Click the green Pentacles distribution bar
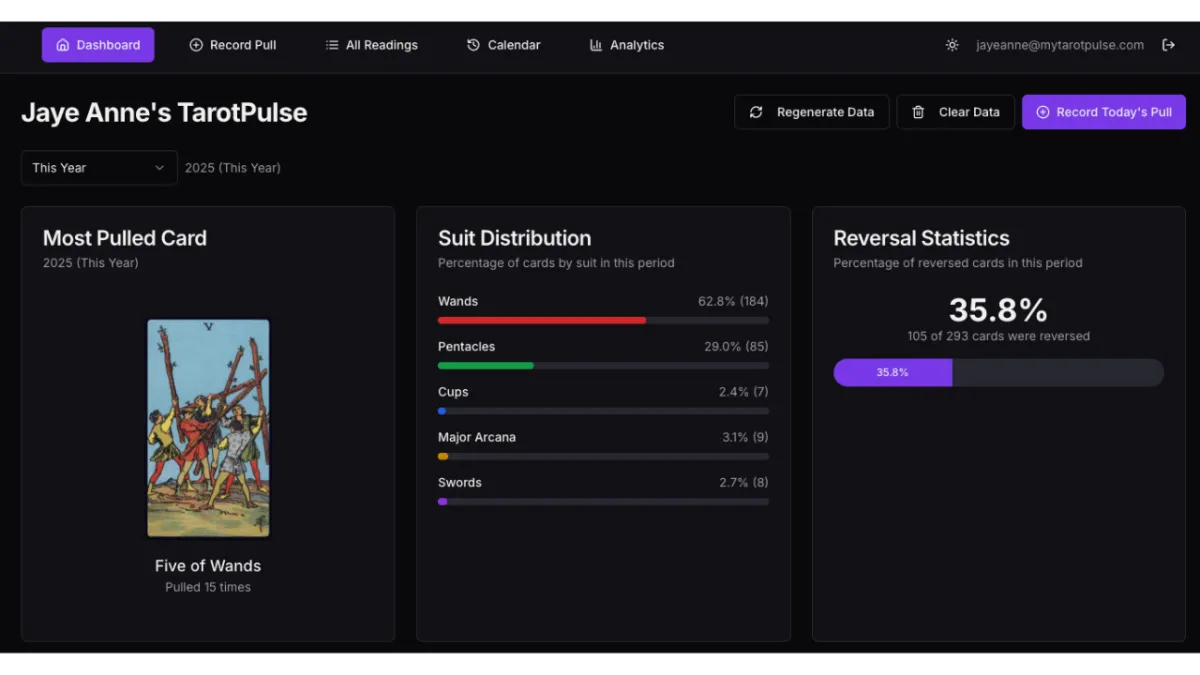 click(486, 366)
